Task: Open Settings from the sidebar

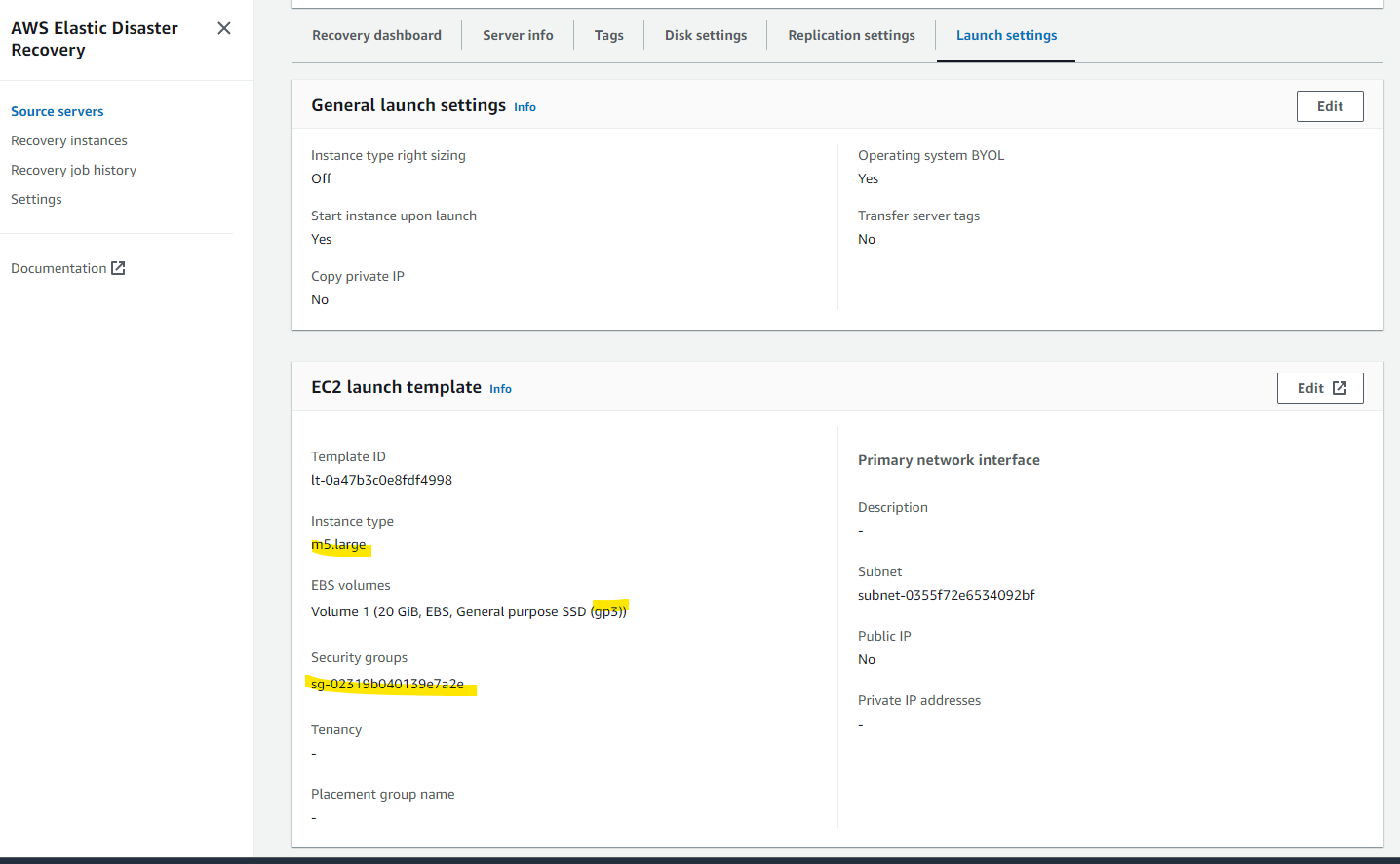Action: point(36,199)
